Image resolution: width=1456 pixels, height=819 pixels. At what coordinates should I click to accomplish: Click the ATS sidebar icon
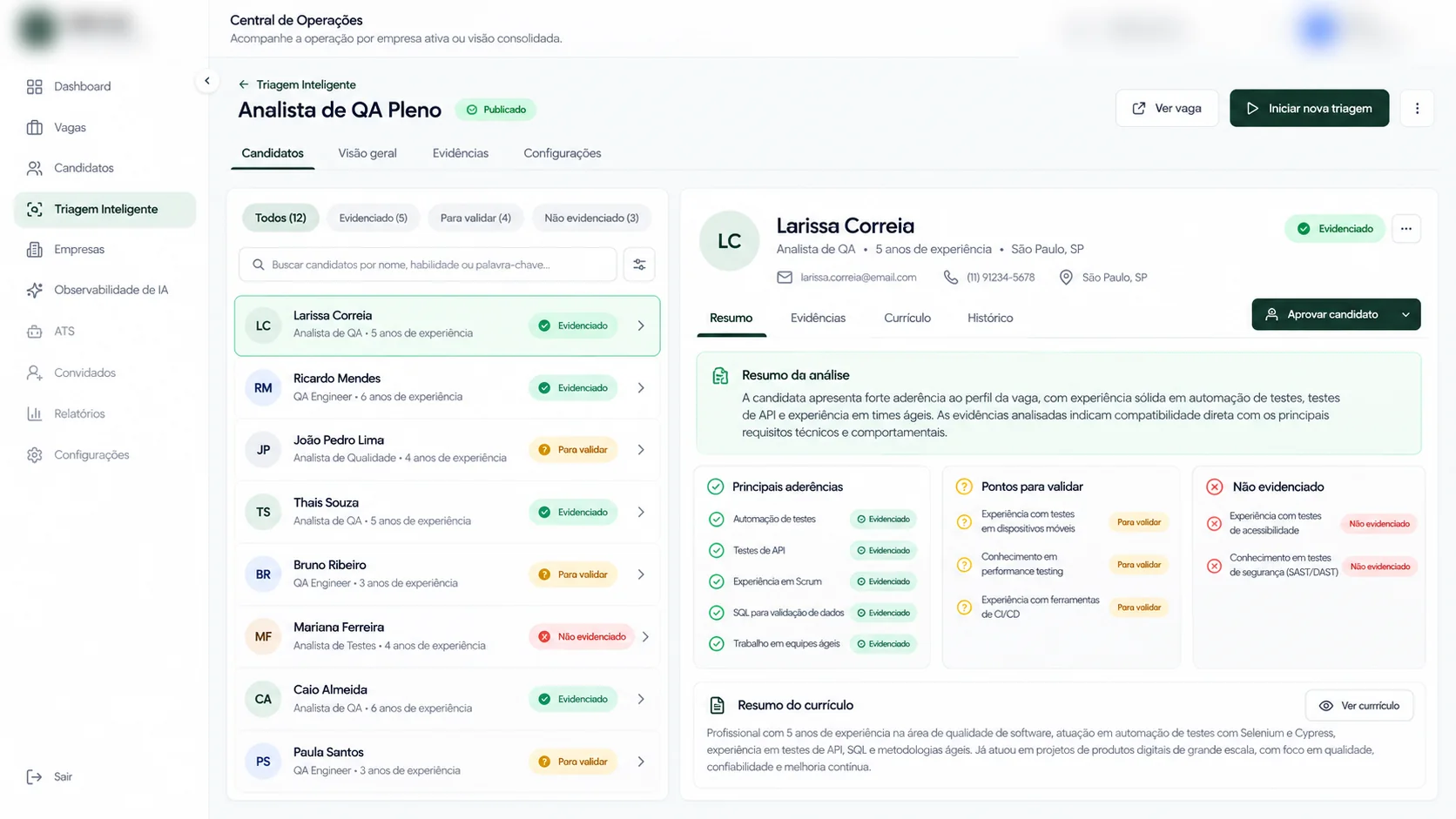pyautogui.click(x=34, y=331)
